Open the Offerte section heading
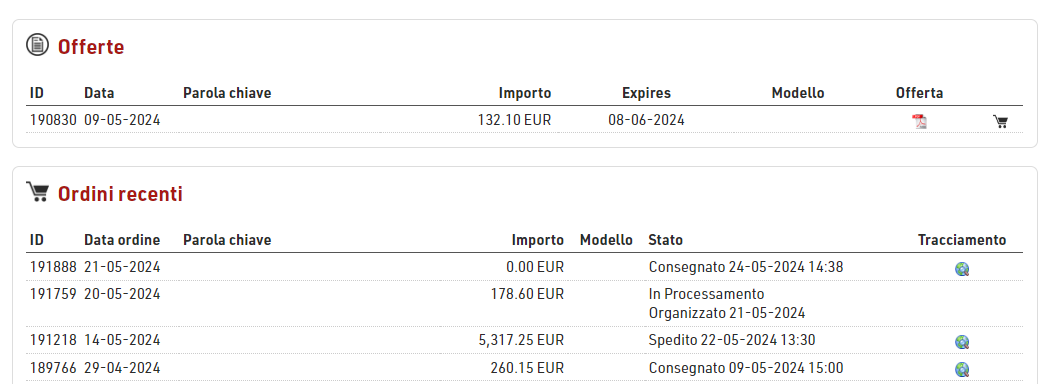Screen dimensions: 1050x384 [x=91, y=47]
